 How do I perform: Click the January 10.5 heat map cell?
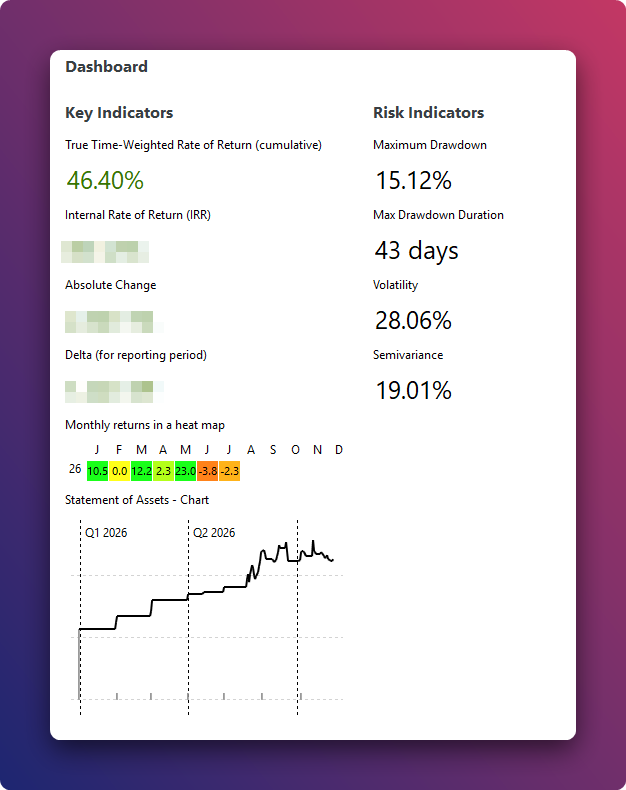point(97,471)
